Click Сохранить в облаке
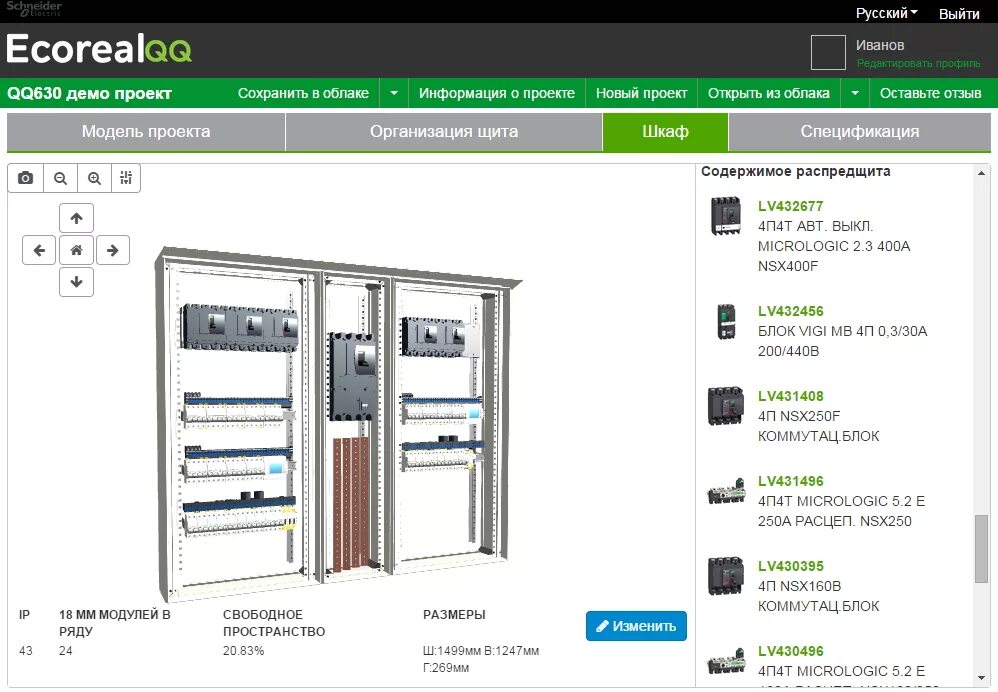This screenshot has height=692, width=998. [x=304, y=94]
